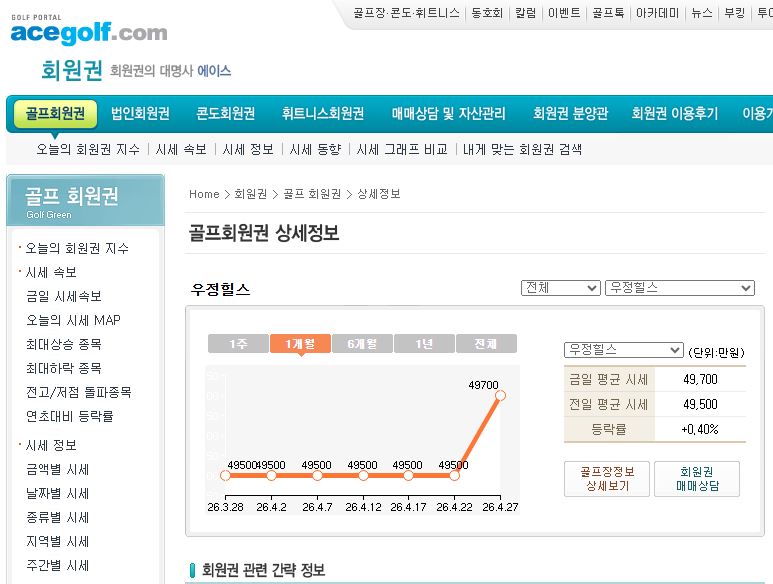Go to 시세 동향 submenu link
Screen dimensions: 773x584
click(316, 149)
